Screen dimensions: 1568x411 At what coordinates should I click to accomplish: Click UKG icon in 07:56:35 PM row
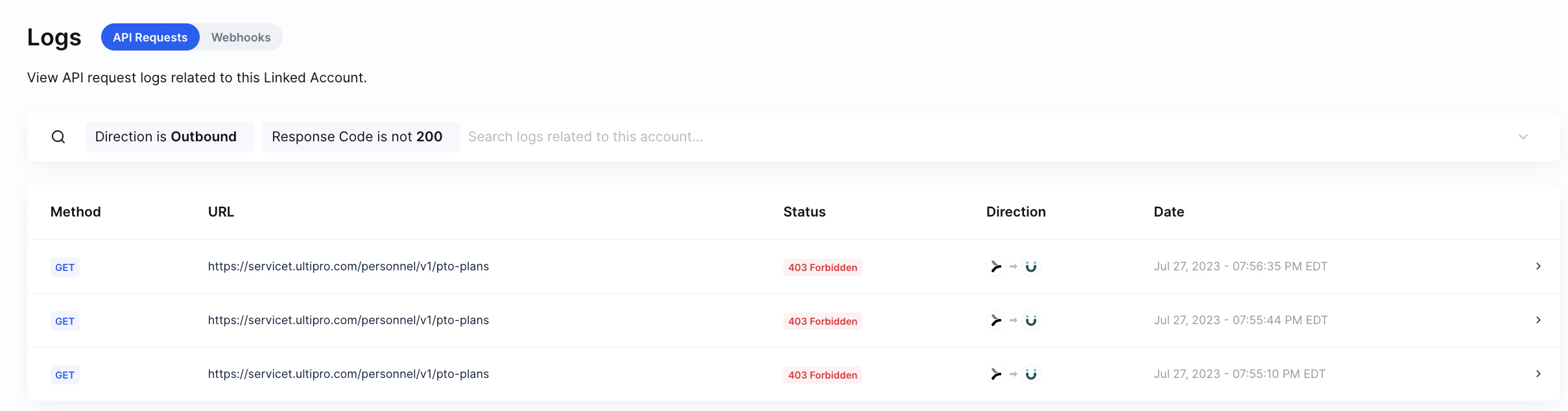tap(1031, 266)
